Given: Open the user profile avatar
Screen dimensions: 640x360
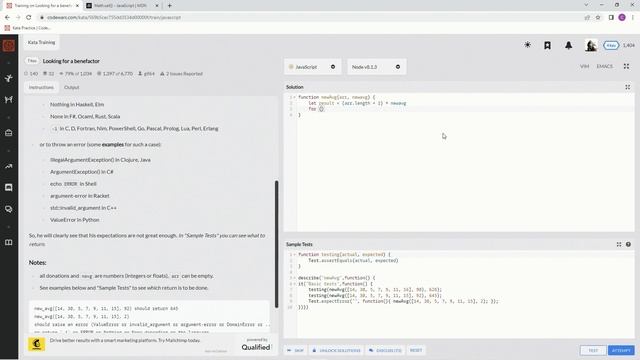Looking at the screenshot, I should [591, 45].
